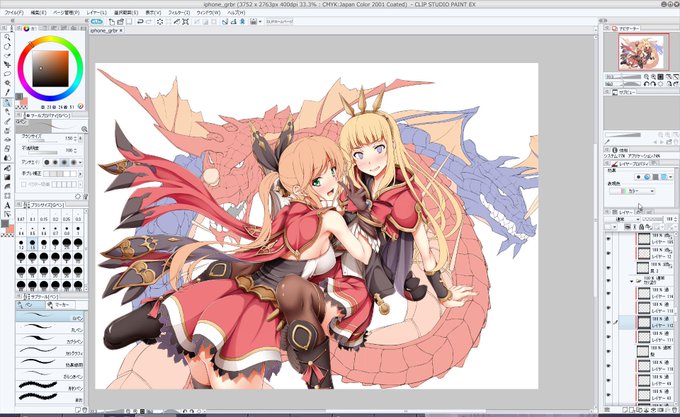680x417 pixels.
Task: Select the Auto select wand tool
Action: click(7, 83)
